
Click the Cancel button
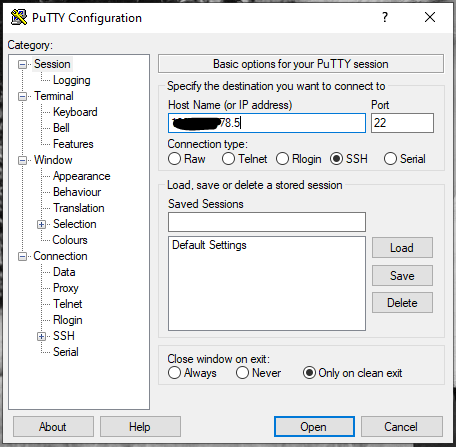[402, 427]
